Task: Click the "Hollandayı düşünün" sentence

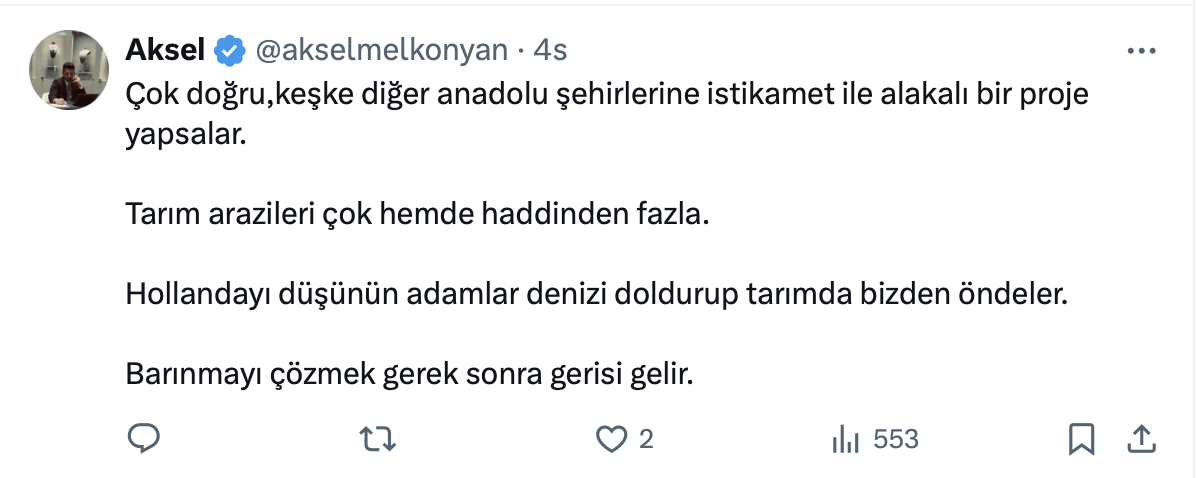Action: 597,295
